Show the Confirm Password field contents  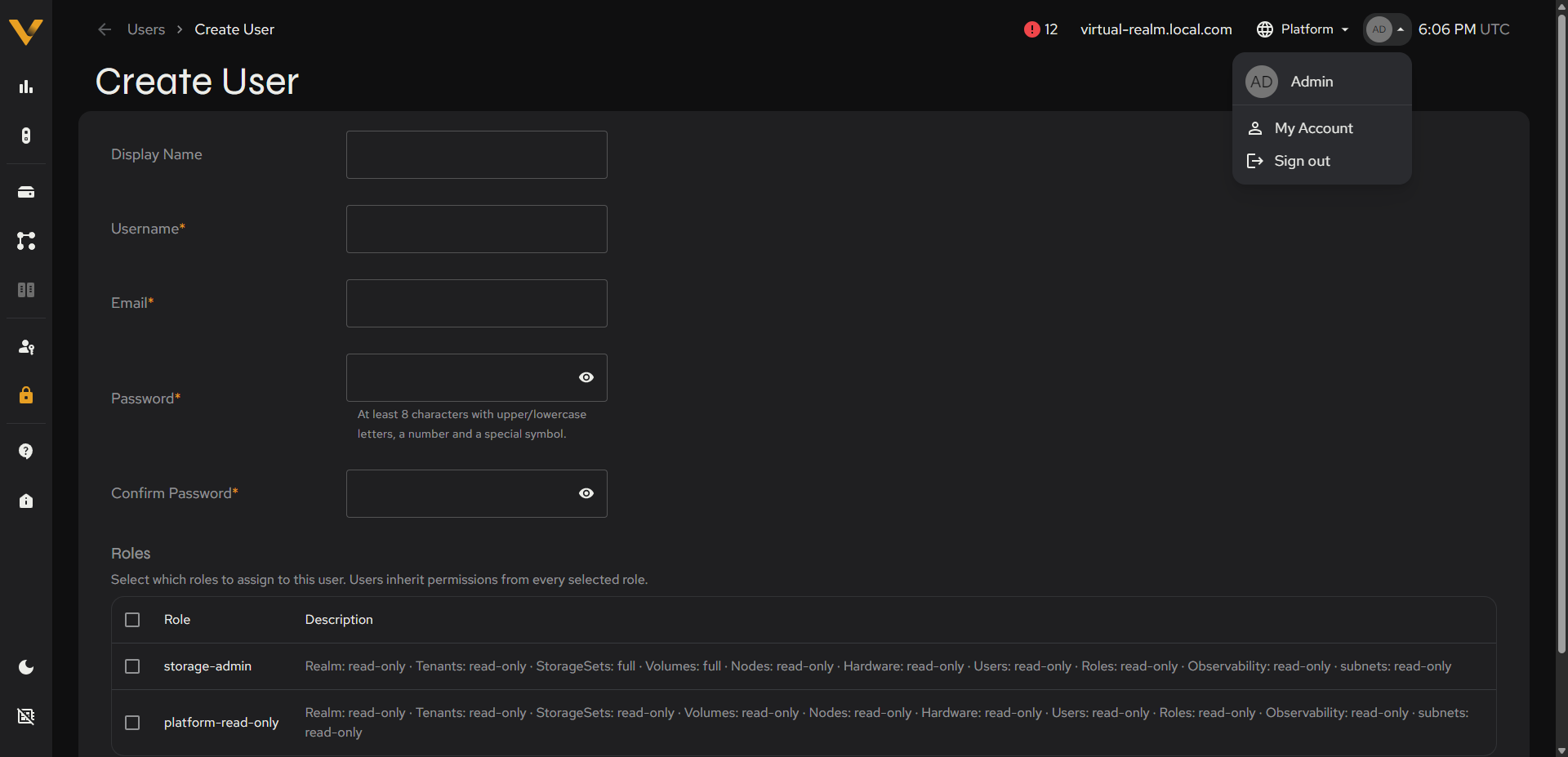[586, 493]
